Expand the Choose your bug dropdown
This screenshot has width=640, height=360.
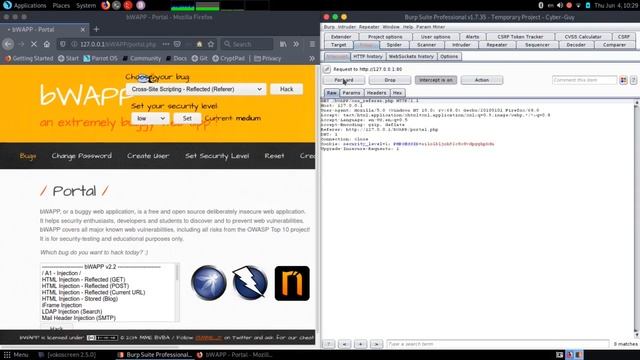(196, 89)
